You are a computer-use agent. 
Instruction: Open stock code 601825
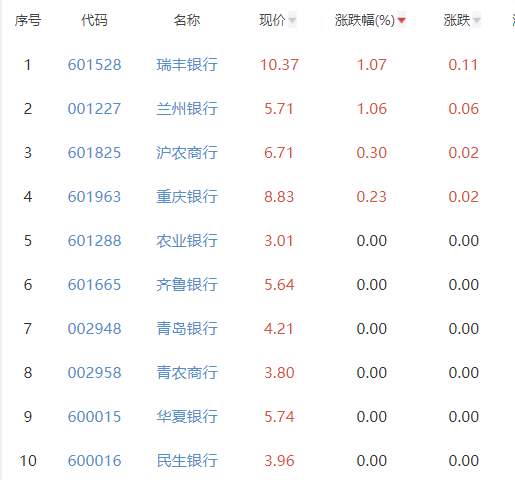coord(94,153)
